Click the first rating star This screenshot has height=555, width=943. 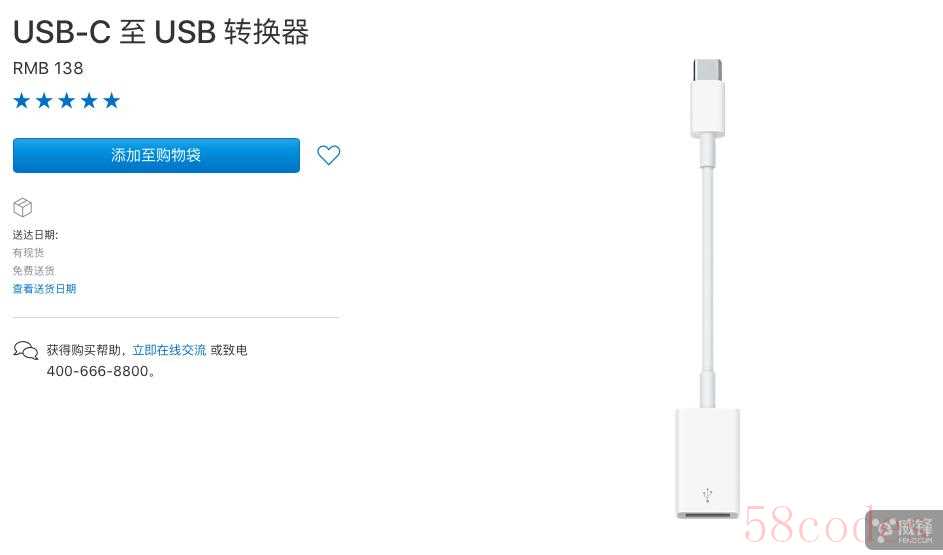[22, 100]
